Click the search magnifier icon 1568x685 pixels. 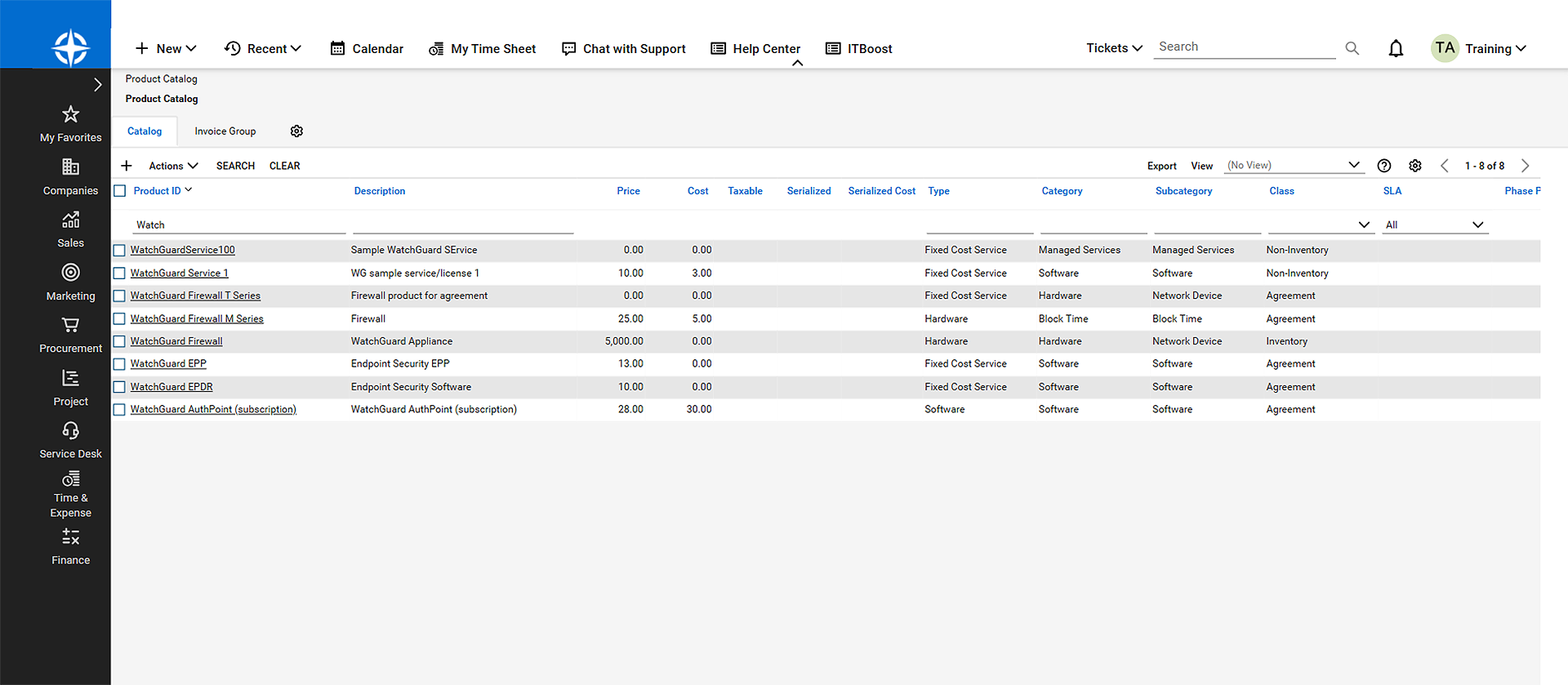tap(1352, 49)
